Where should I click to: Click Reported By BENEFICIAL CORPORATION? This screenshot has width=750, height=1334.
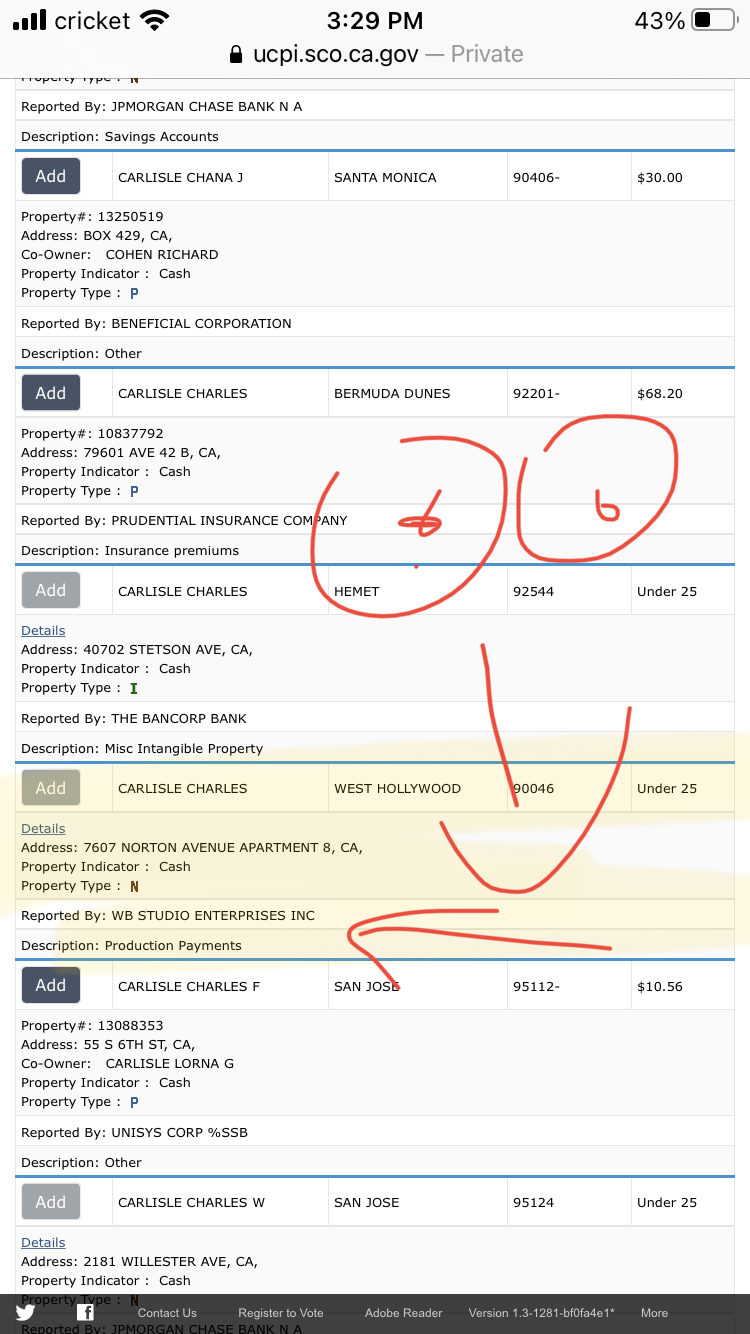(156, 324)
